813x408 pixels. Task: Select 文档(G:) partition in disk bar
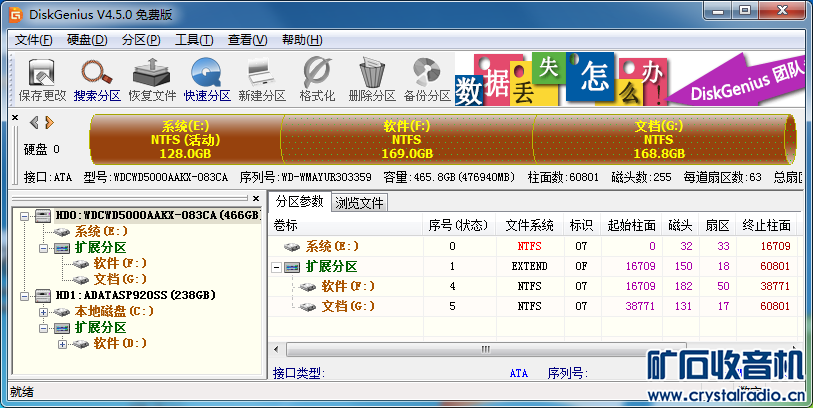(658, 139)
